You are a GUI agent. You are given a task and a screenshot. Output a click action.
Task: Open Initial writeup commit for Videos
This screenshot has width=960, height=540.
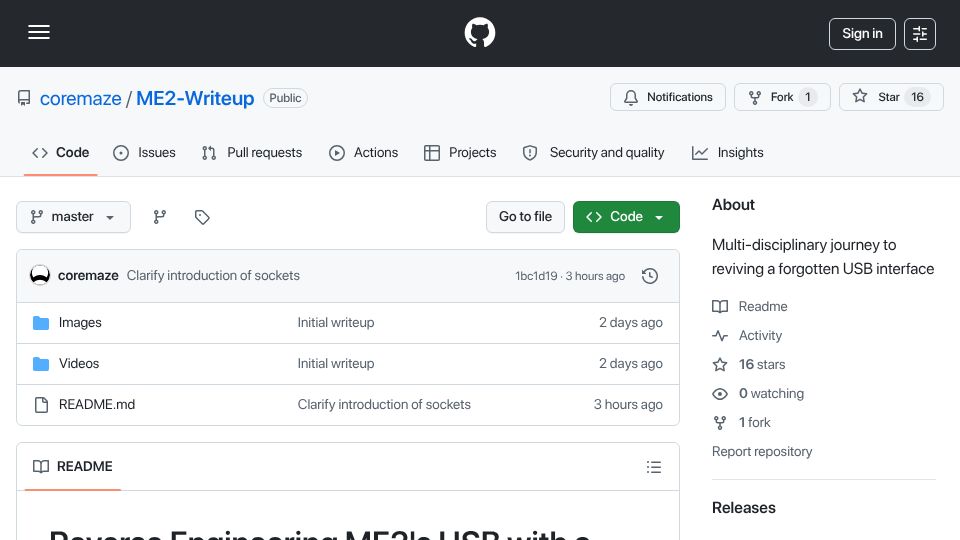pos(336,364)
